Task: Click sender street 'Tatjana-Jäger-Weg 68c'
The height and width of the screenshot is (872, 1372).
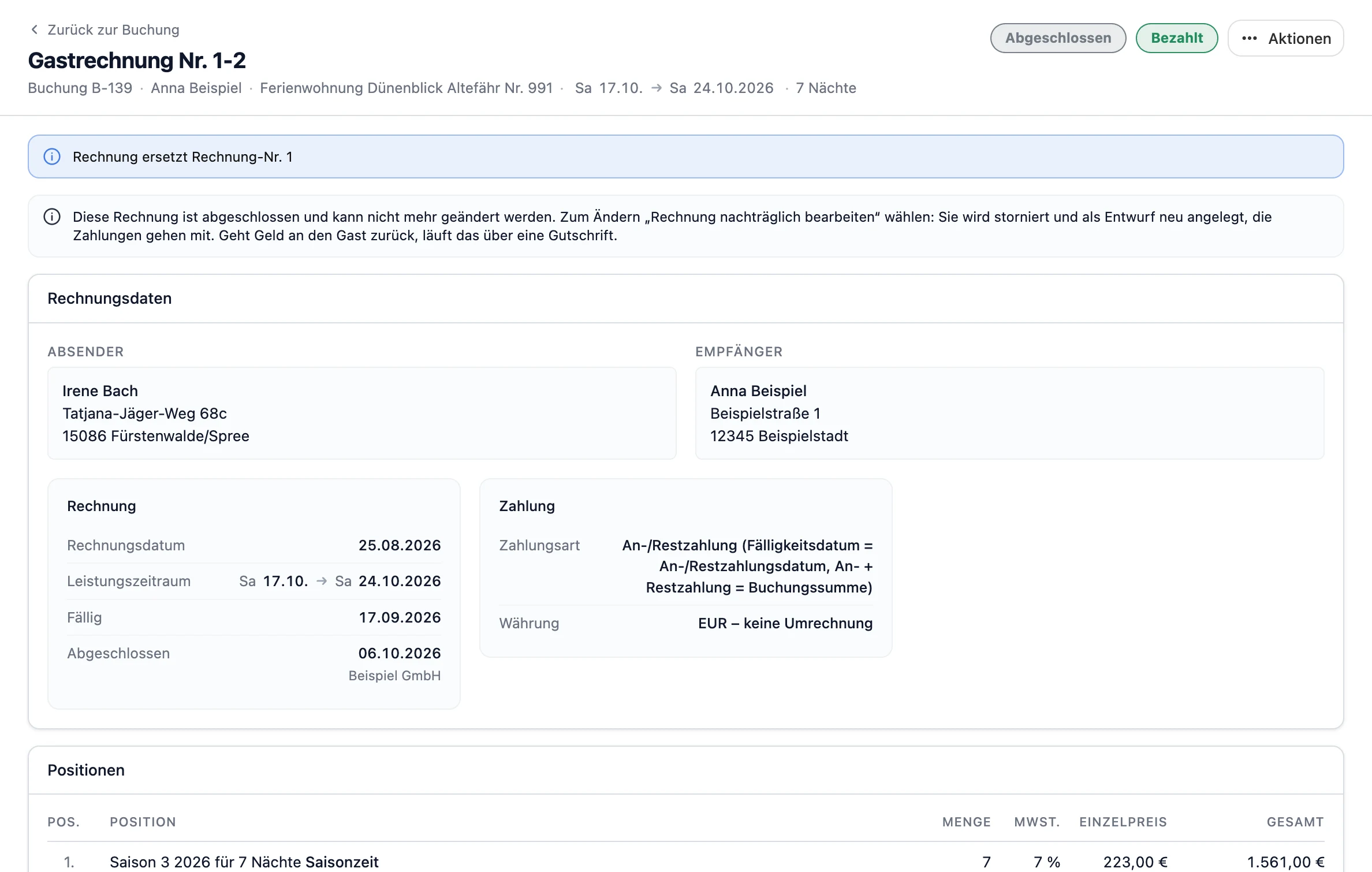Action: tap(144, 413)
